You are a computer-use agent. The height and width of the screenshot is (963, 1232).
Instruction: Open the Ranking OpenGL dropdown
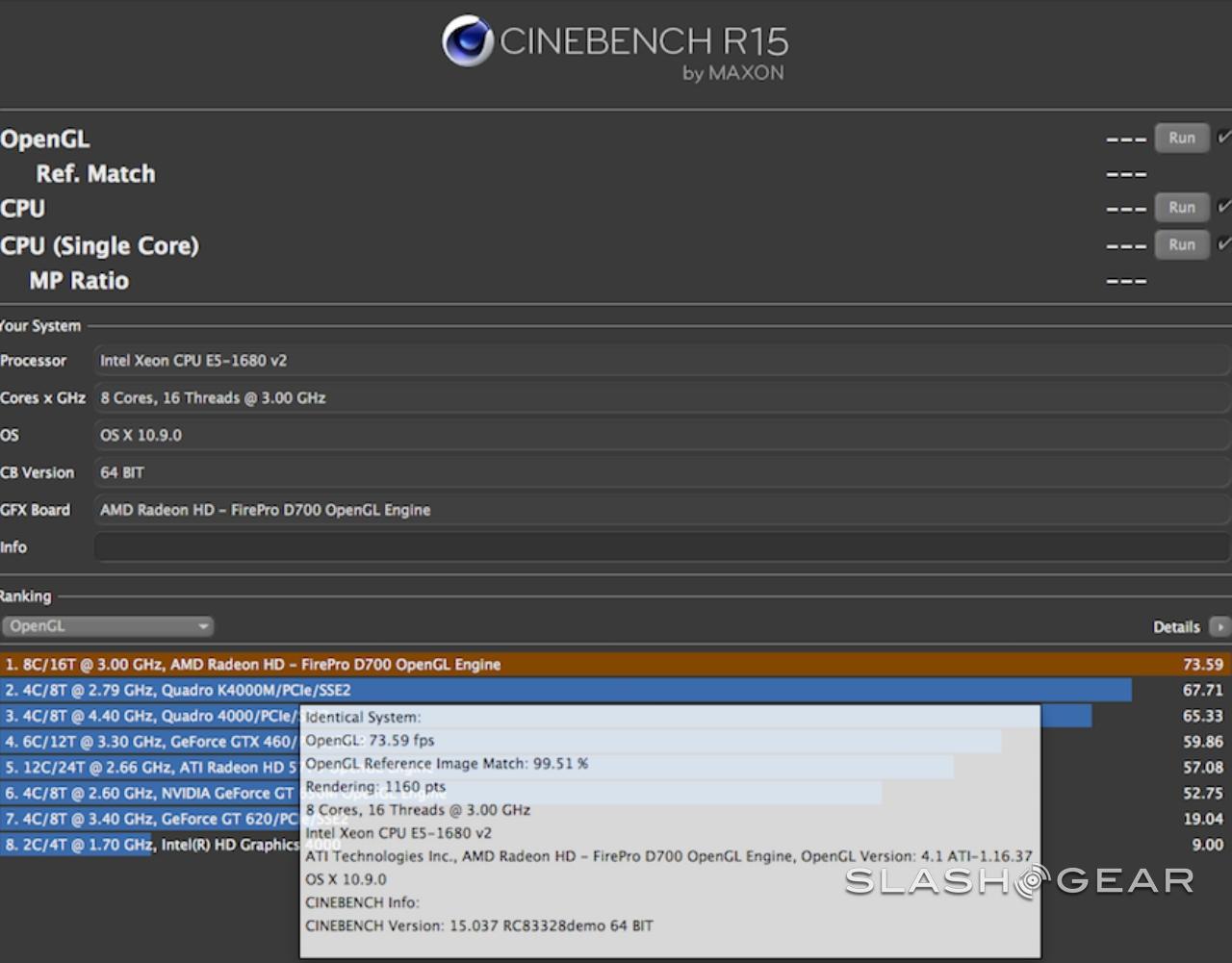[107, 626]
